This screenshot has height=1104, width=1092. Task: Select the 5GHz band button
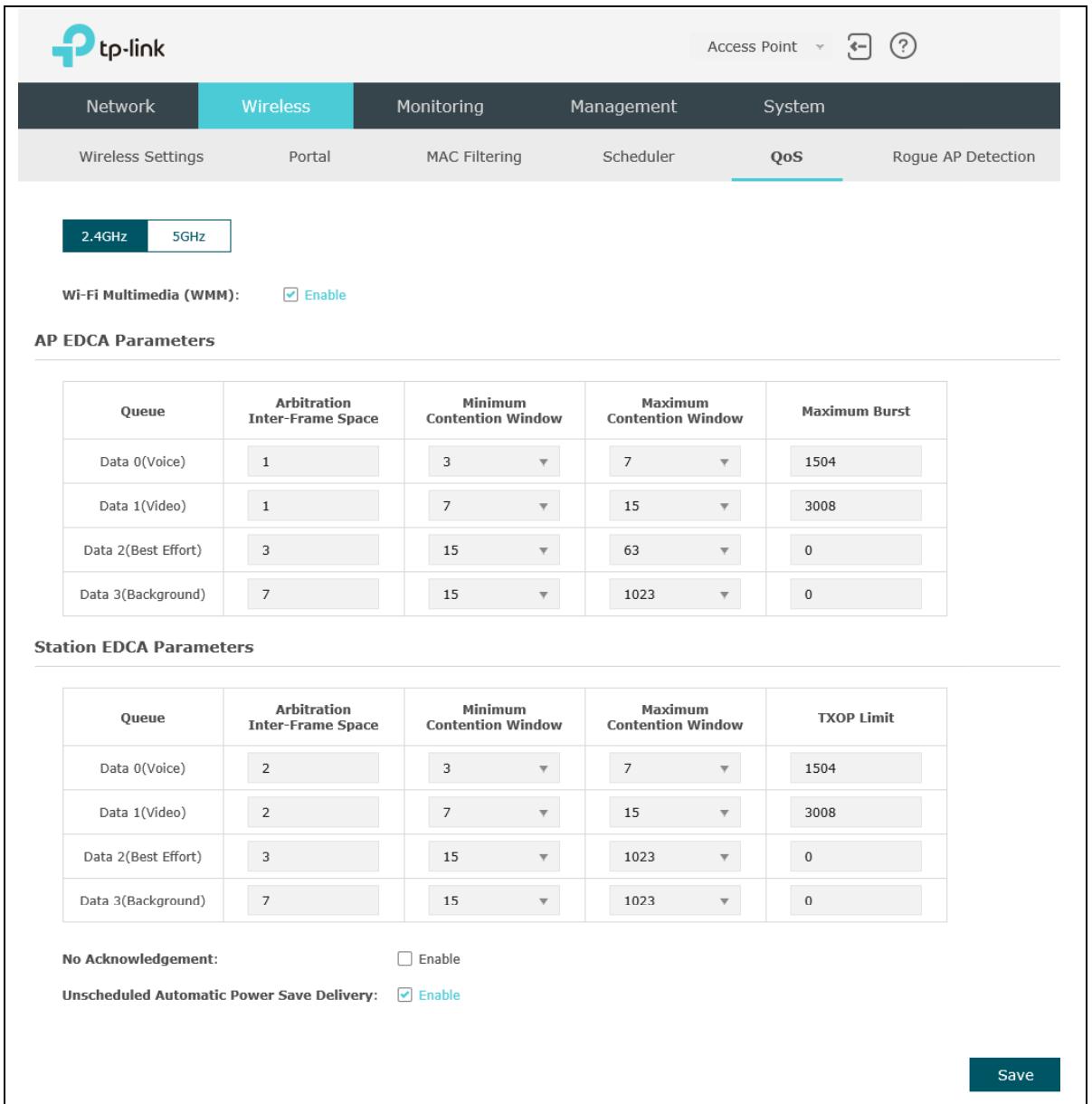coord(189,236)
